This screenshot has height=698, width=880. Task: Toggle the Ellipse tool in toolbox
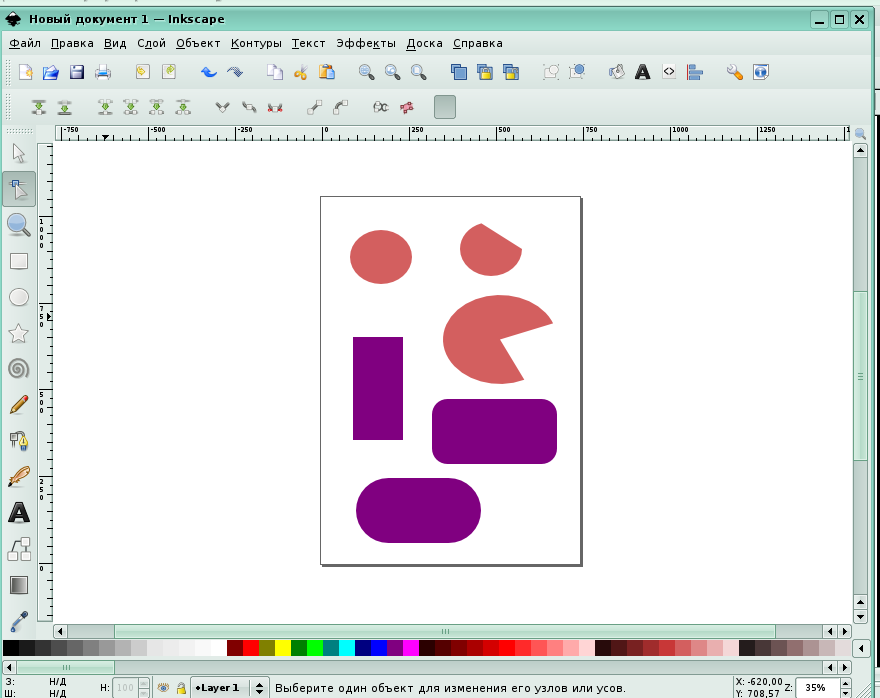(18, 297)
